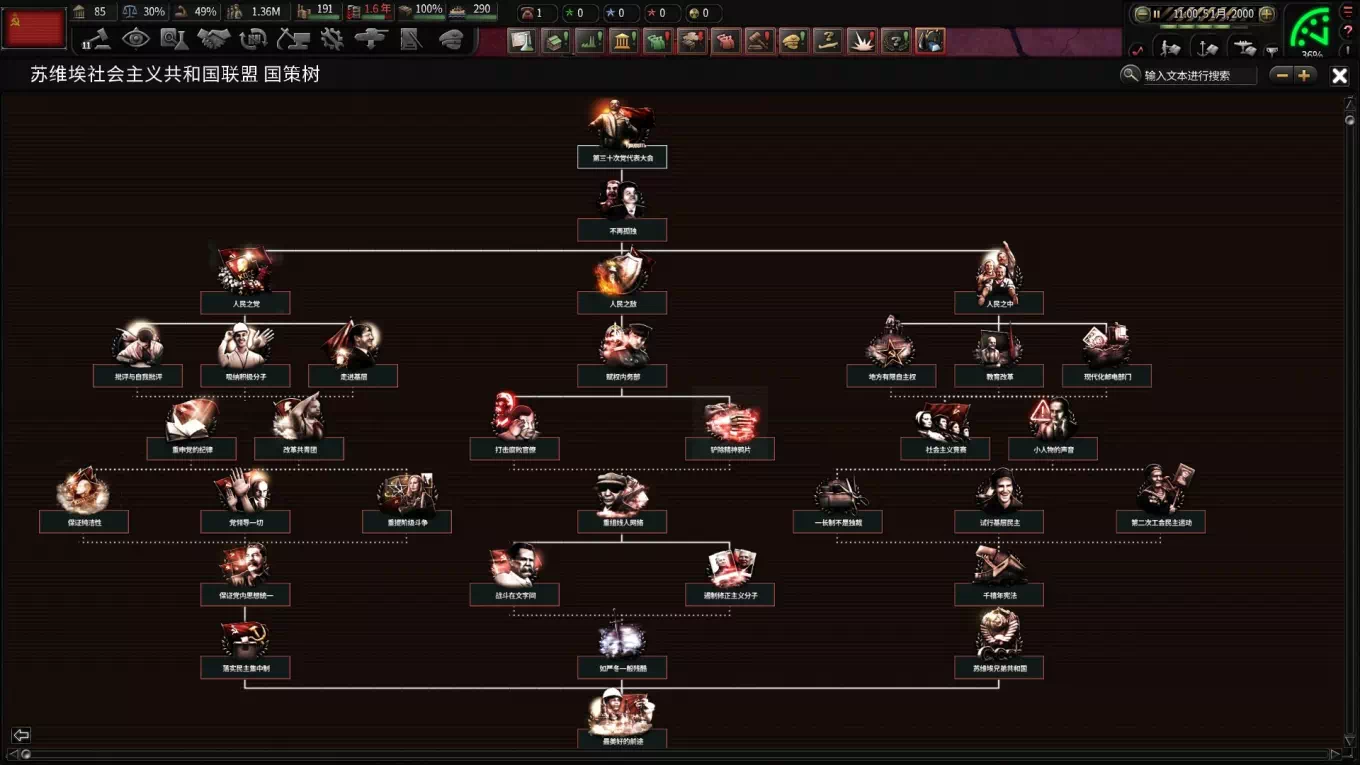Select the 赋权内务部 focus
Image resolution: width=1360 pixels, height=765 pixels.
coord(622,376)
